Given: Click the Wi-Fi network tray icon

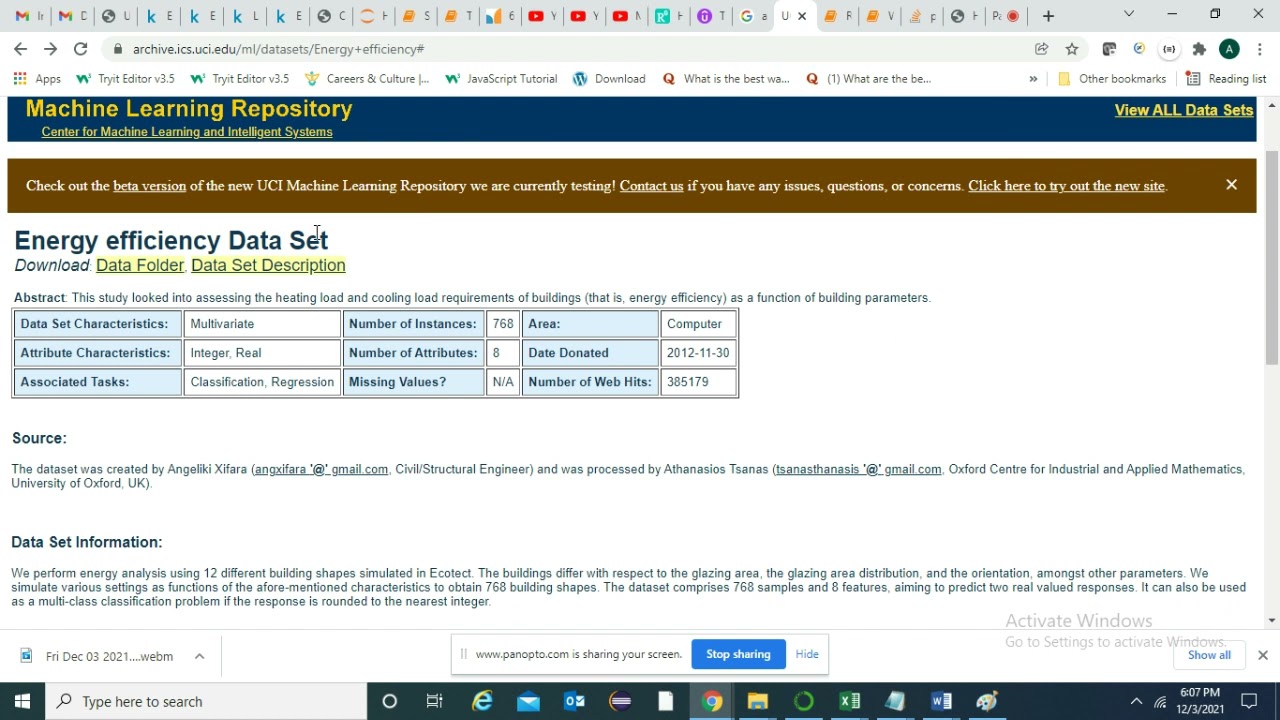Looking at the screenshot, I should click(x=1160, y=701).
